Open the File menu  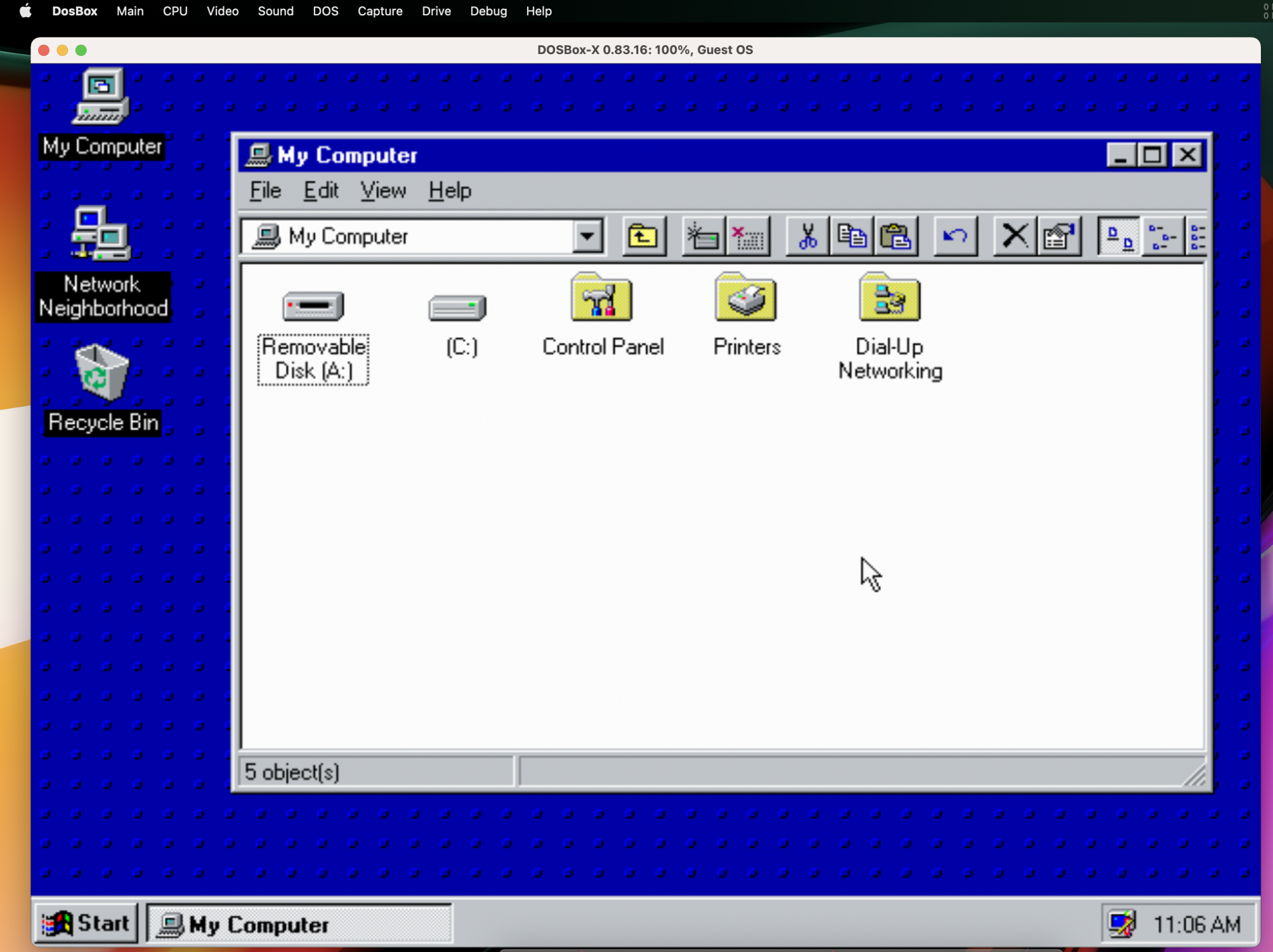265,190
